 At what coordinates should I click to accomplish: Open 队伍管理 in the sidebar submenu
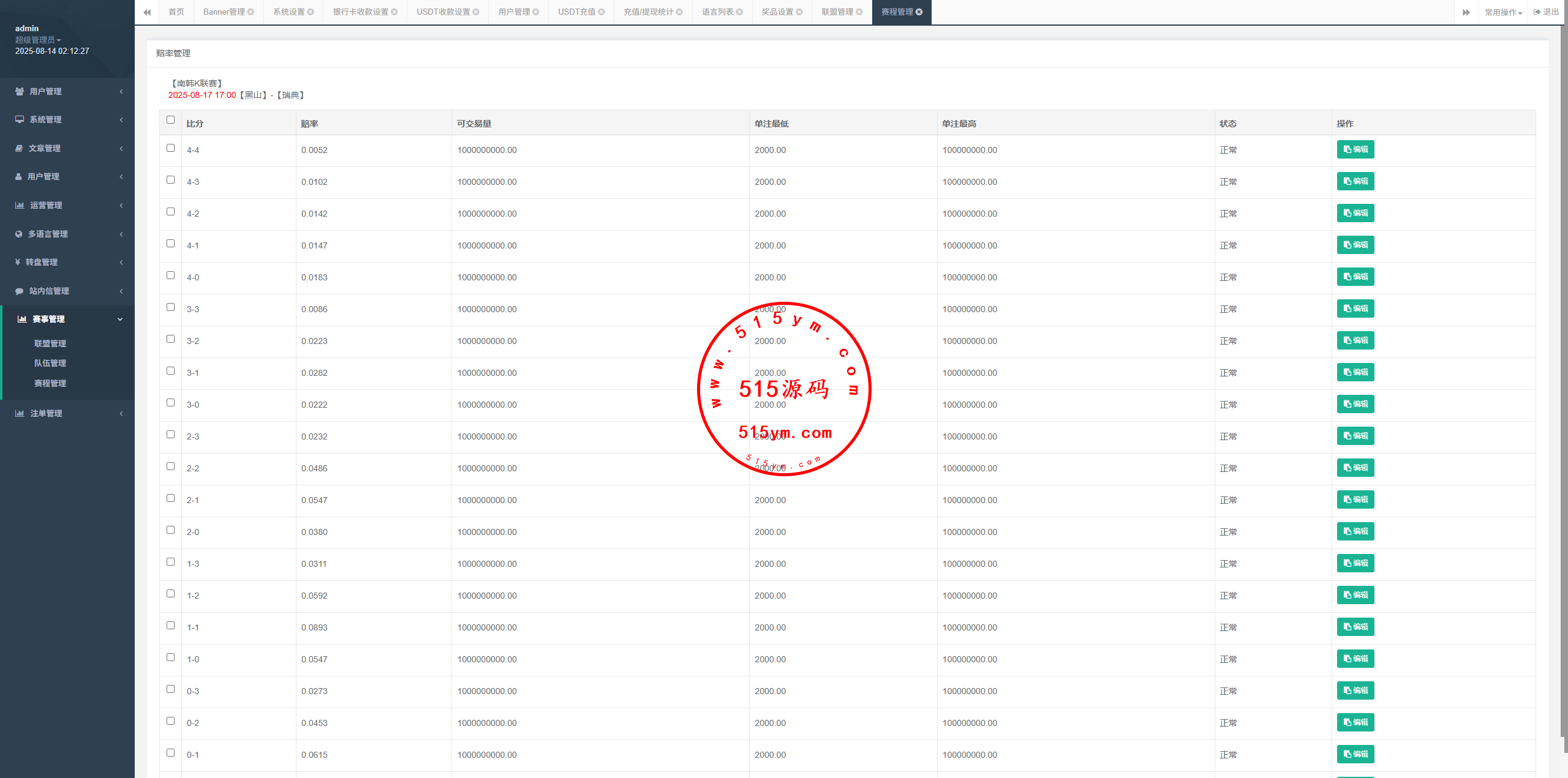tap(50, 363)
